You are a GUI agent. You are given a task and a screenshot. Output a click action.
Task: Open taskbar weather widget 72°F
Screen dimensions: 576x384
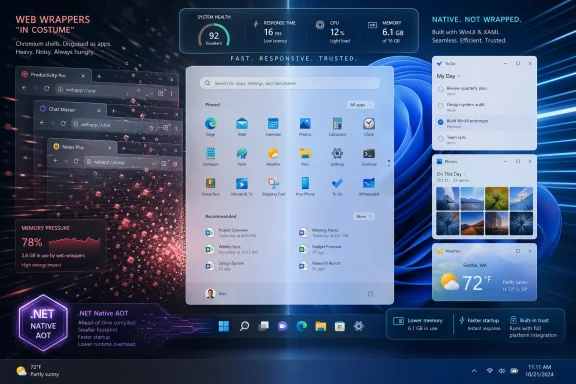click(37, 371)
